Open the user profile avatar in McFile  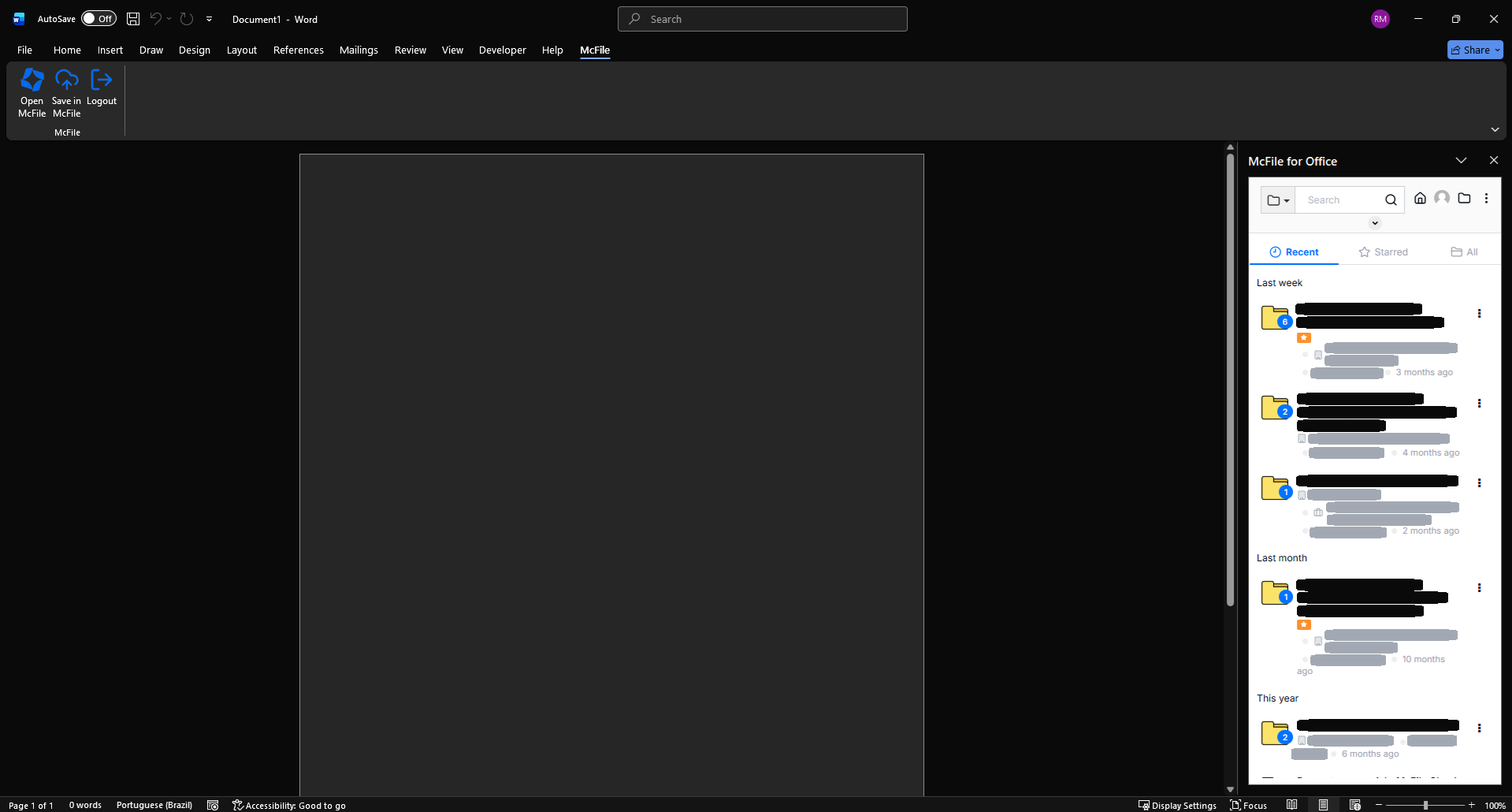(1442, 199)
